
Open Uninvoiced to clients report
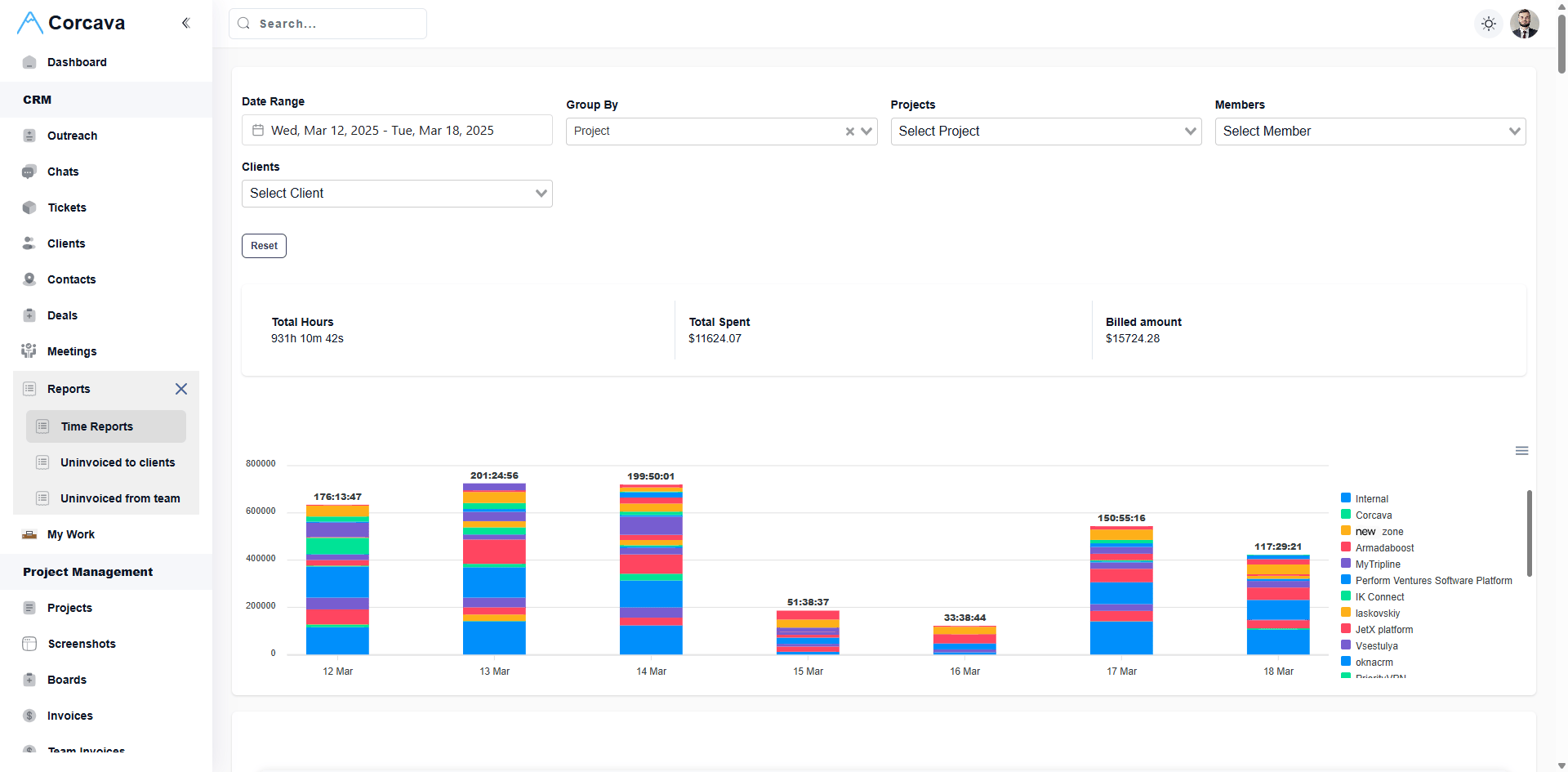pyautogui.click(x=118, y=462)
